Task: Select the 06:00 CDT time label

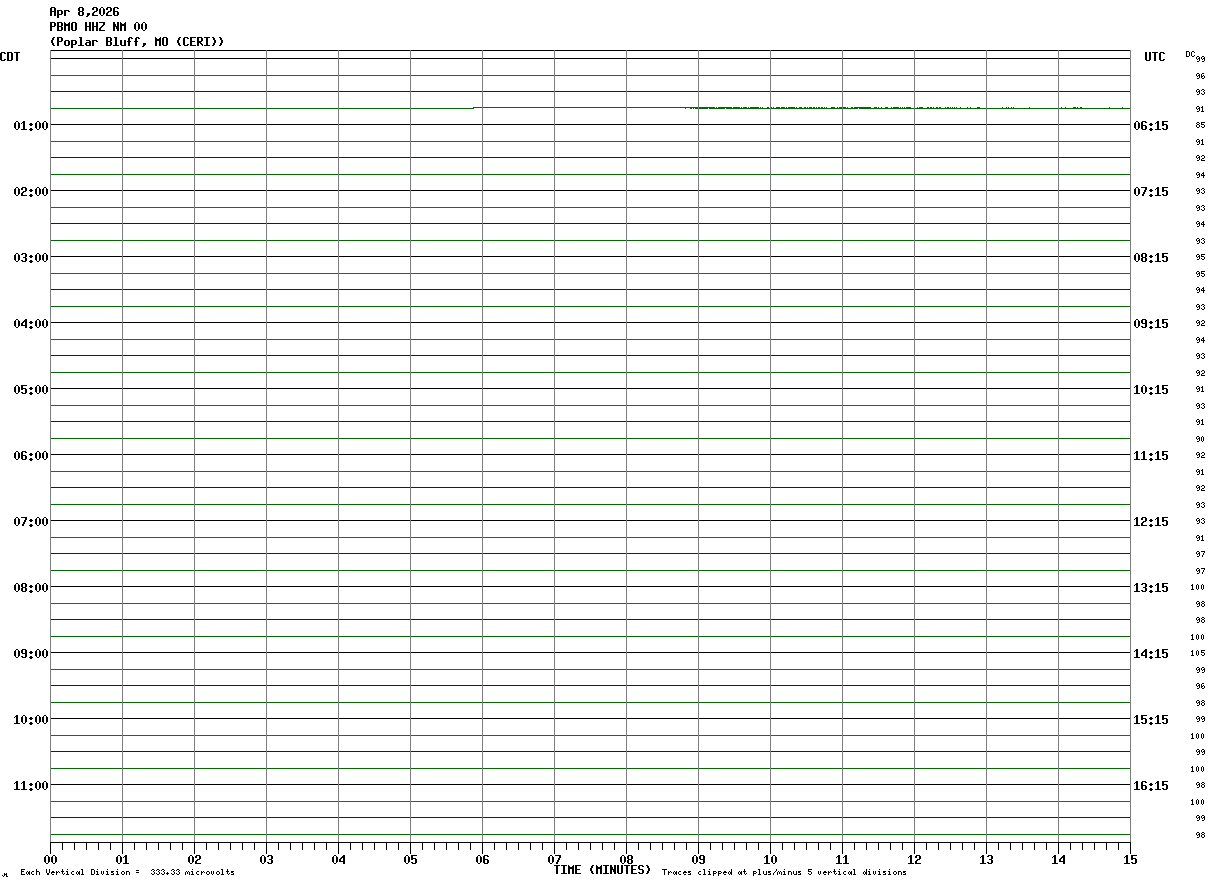Action: click(x=31, y=456)
